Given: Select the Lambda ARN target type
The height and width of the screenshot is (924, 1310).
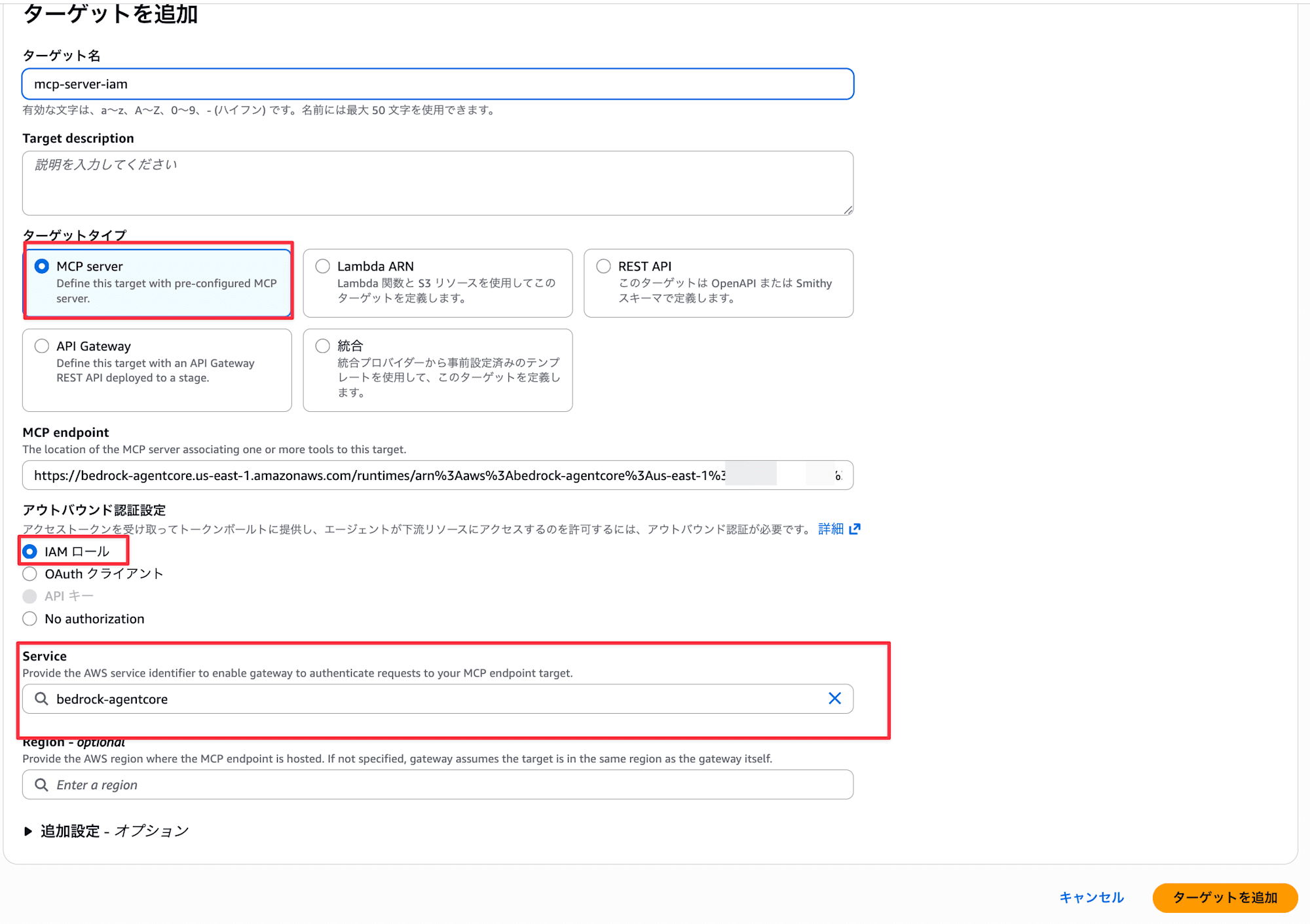Looking at the screenshot, I should click(x=323, y=267).
